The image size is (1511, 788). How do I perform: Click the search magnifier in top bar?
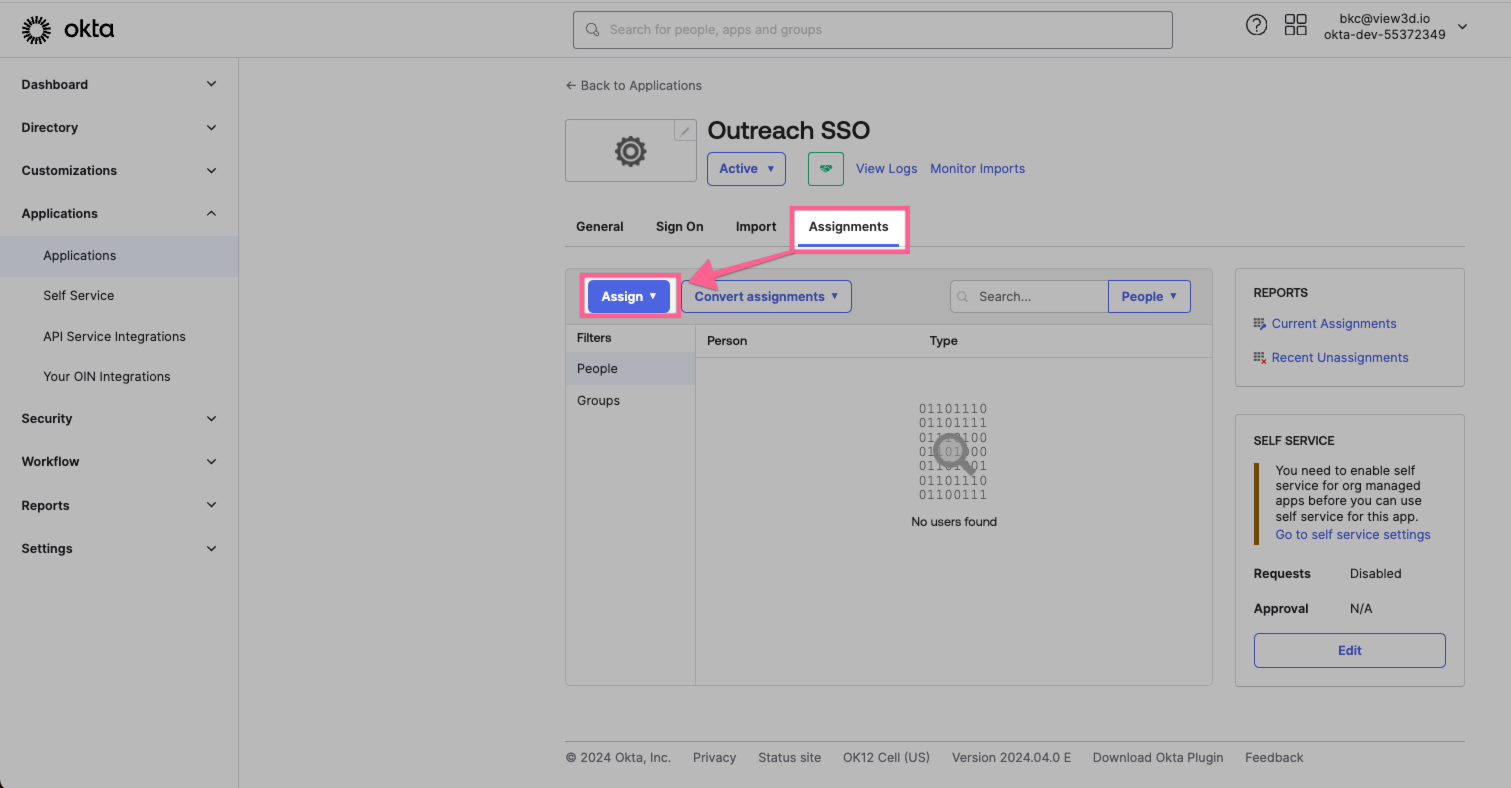tap(593, 30)
